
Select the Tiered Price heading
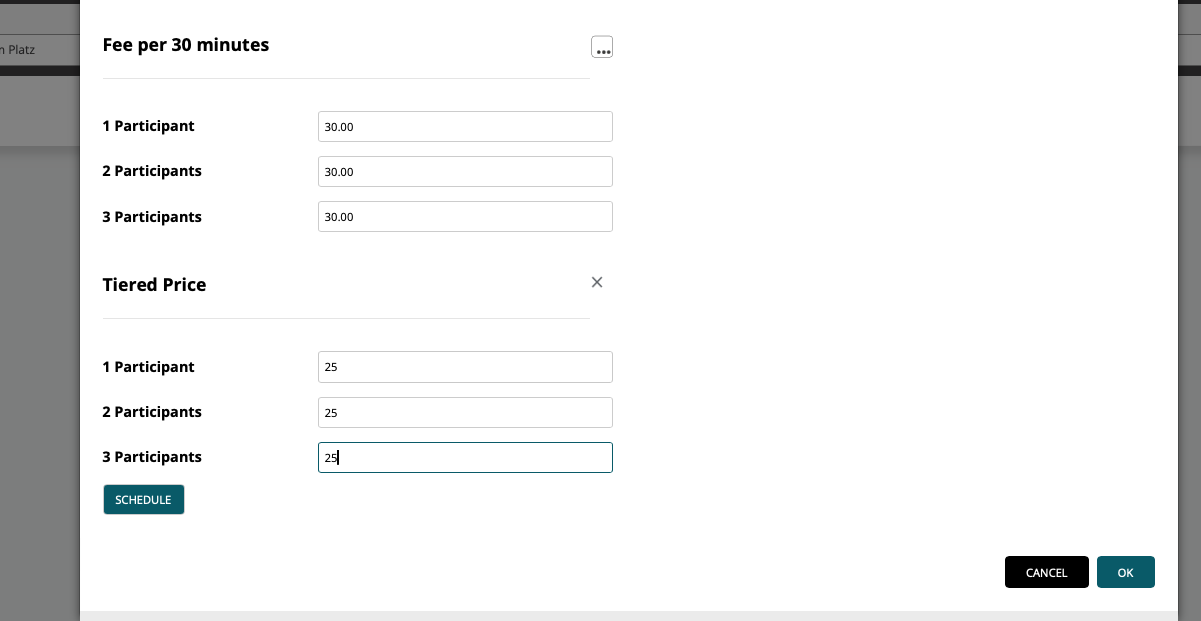pos(154,285)
